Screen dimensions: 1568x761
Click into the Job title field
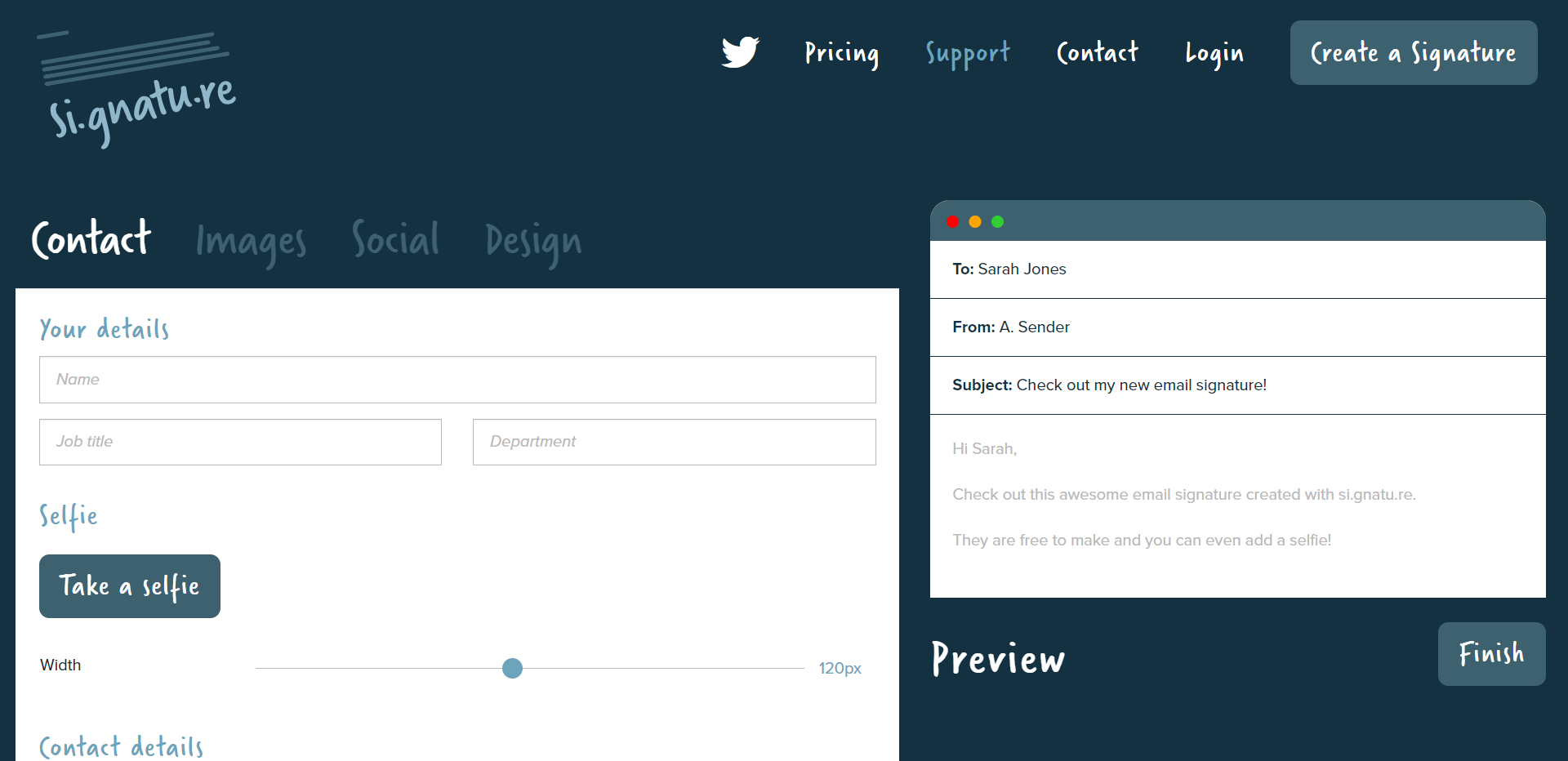coord(240,442)
